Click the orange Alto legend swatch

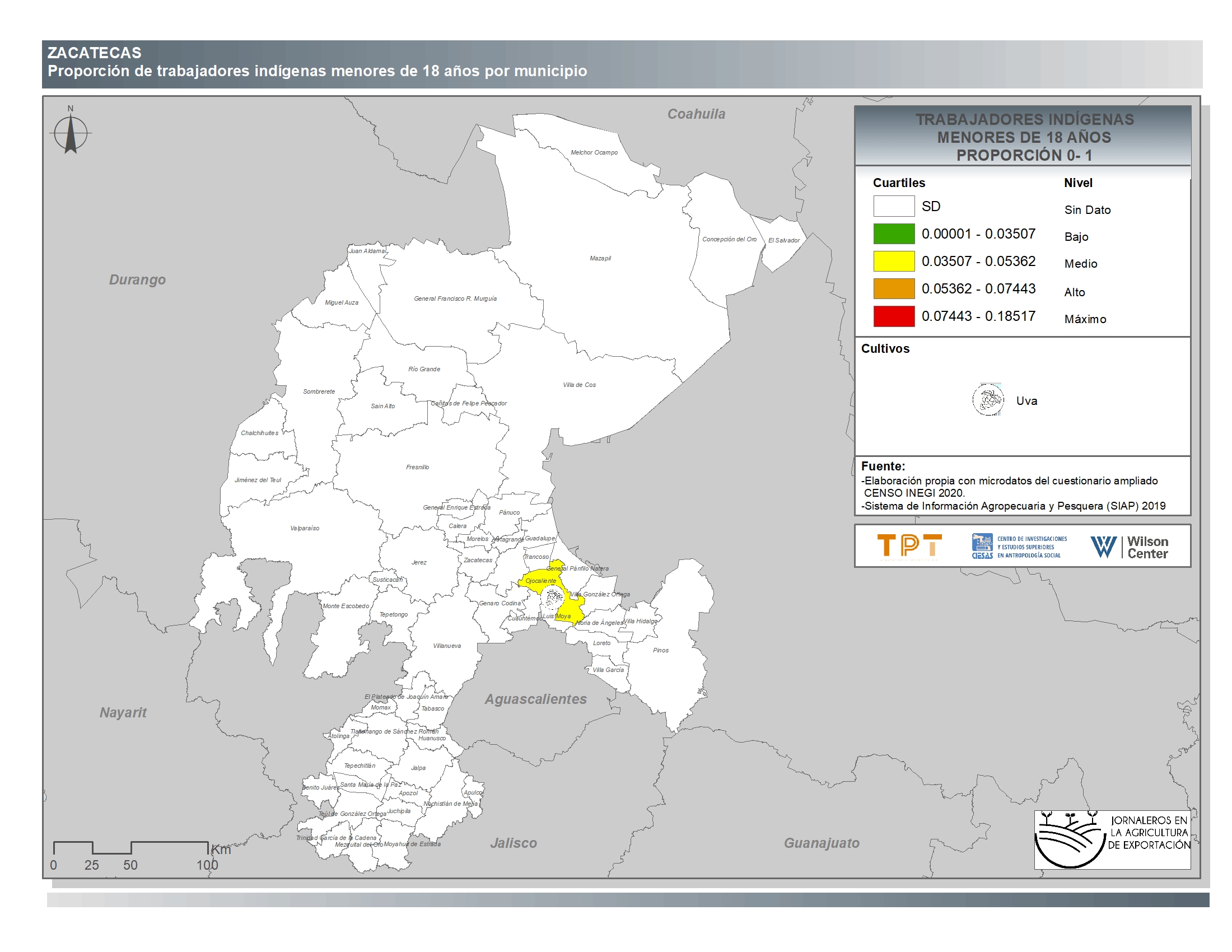click(894, 289)
